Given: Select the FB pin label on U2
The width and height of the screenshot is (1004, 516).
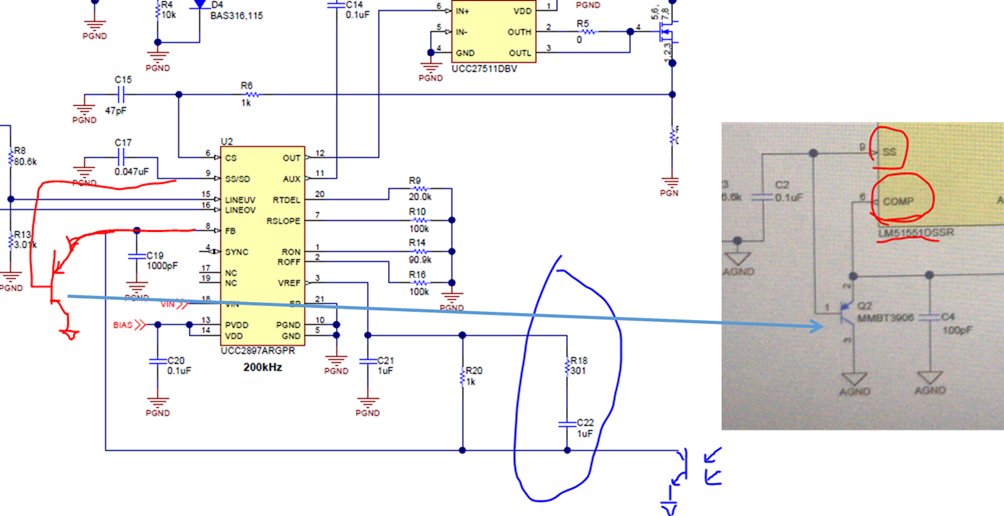Looking at the screenshot, I should pos(230,230).
